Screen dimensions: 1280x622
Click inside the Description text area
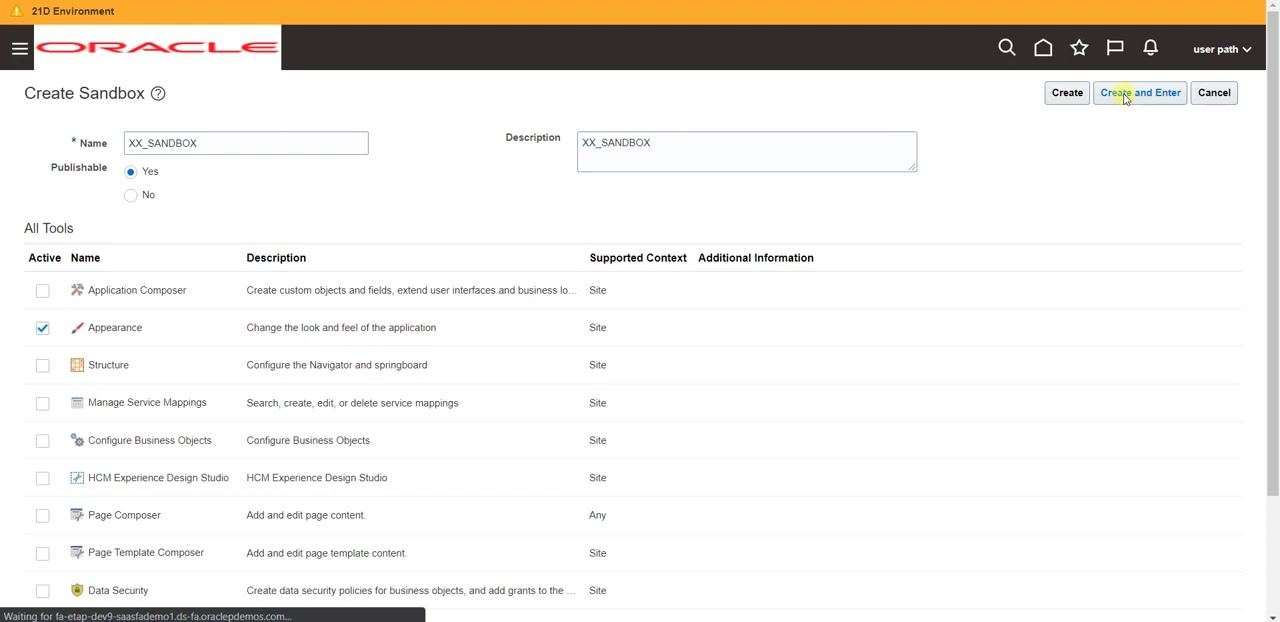(x=747, y=152)
